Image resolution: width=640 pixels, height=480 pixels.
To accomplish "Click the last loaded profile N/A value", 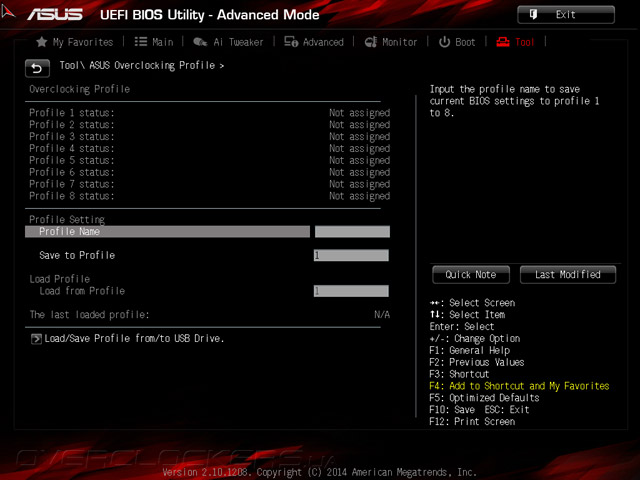I will click(382, 315).
